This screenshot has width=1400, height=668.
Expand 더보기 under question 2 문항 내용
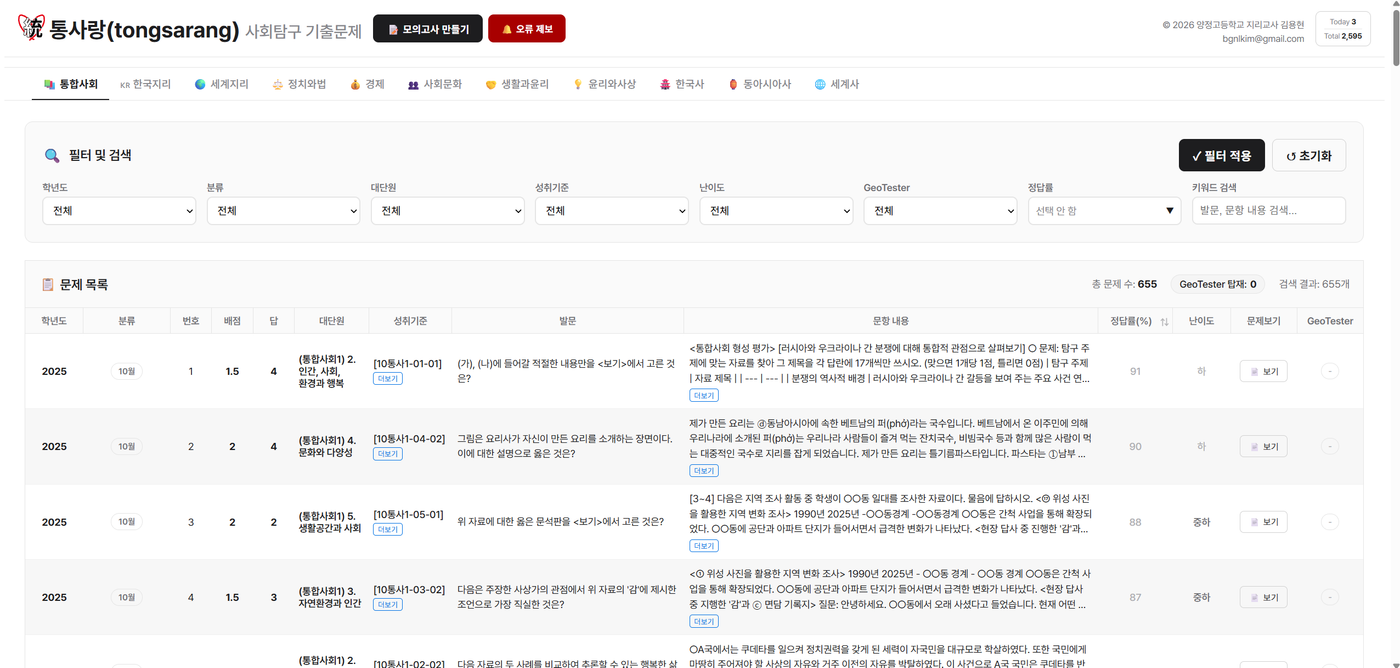click(x=704, y=470)
